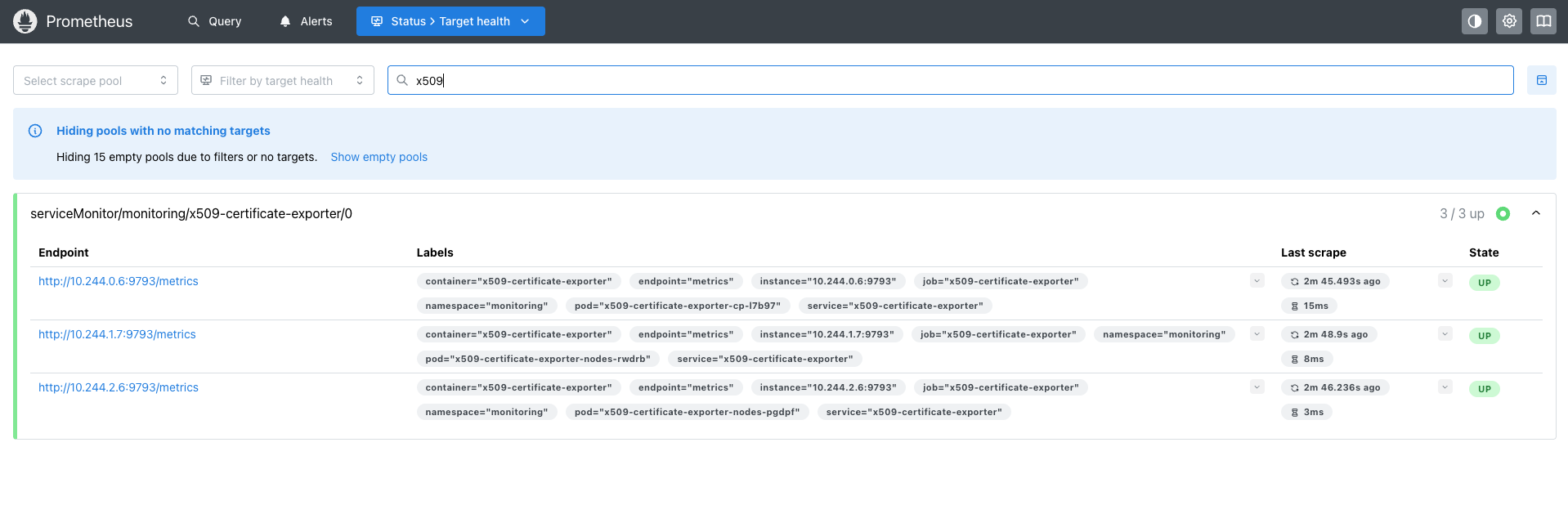Screen dimensions: 1568x514
Task: Click the '3 / 3 up' pool count
Action: 1462,213
